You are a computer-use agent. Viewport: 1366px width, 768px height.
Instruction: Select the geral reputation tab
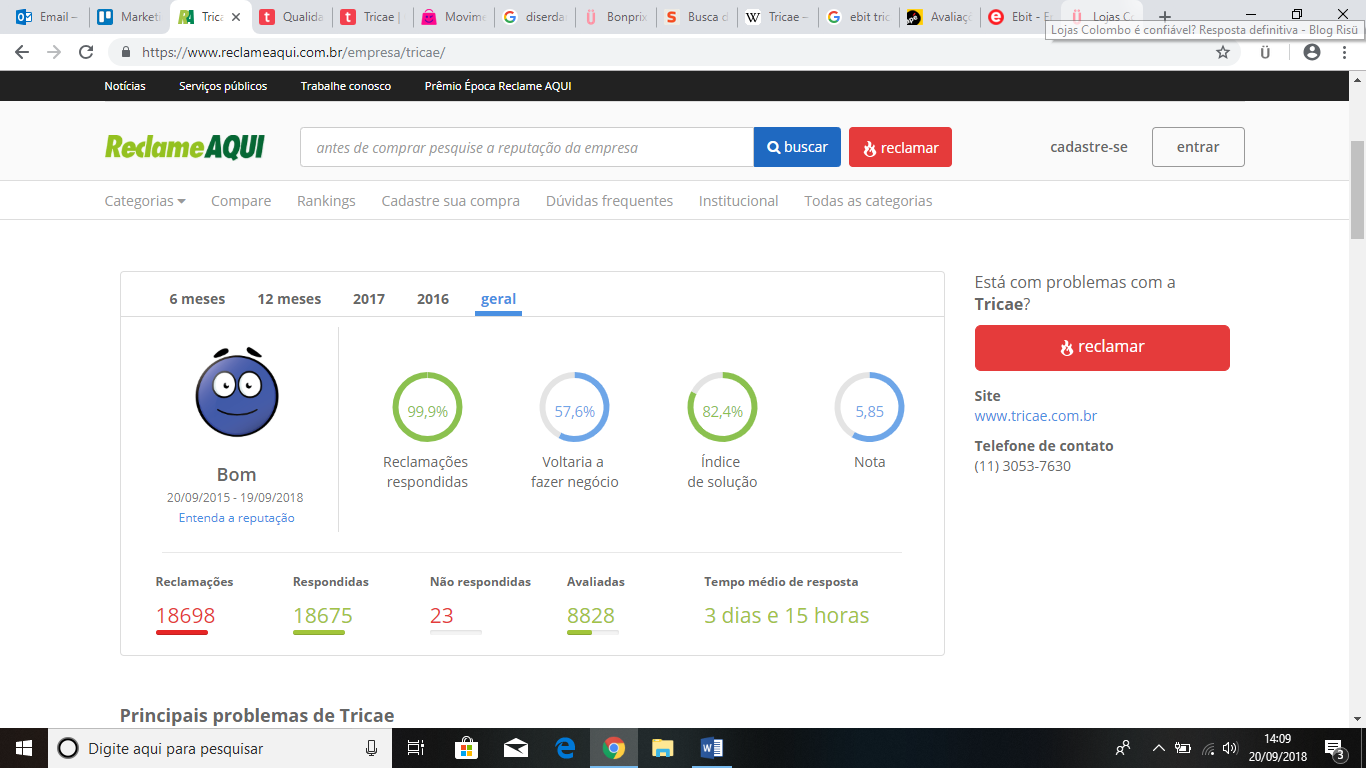pyautogui.click(x=498, y=299)
